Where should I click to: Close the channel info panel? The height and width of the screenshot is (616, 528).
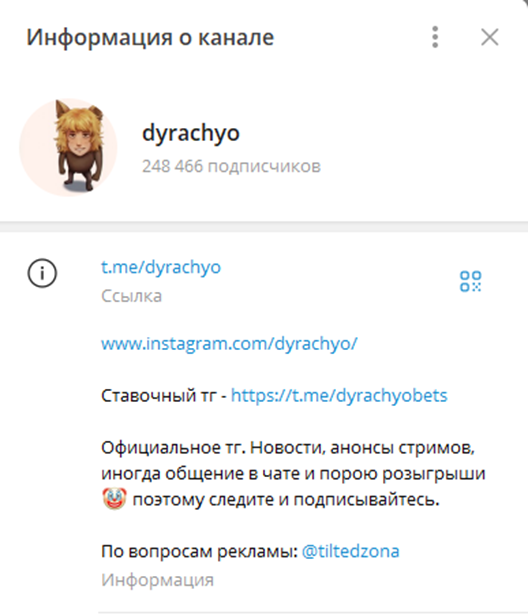point(490,37)
